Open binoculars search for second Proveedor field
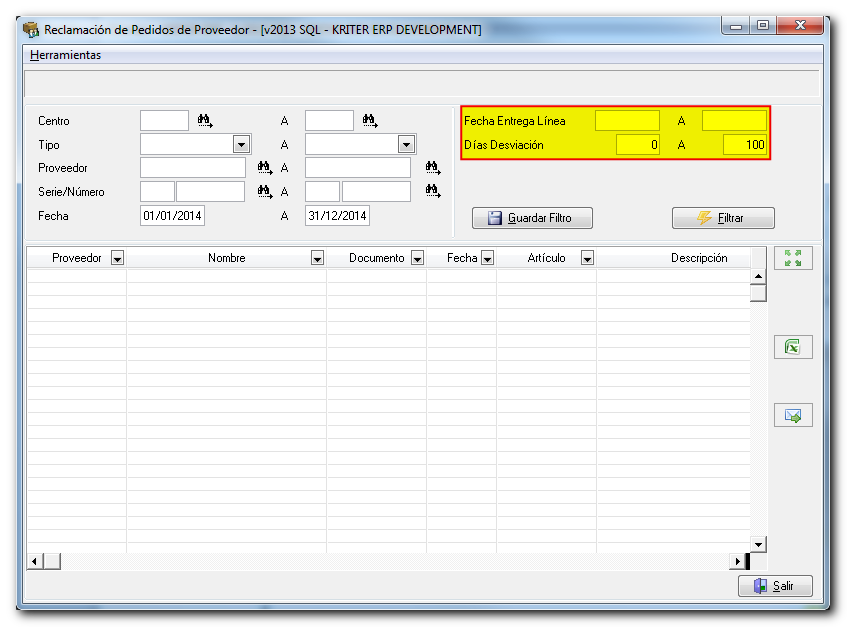This screenshot has height=627, width=847. pyautogui.click(x=433, y=167)
